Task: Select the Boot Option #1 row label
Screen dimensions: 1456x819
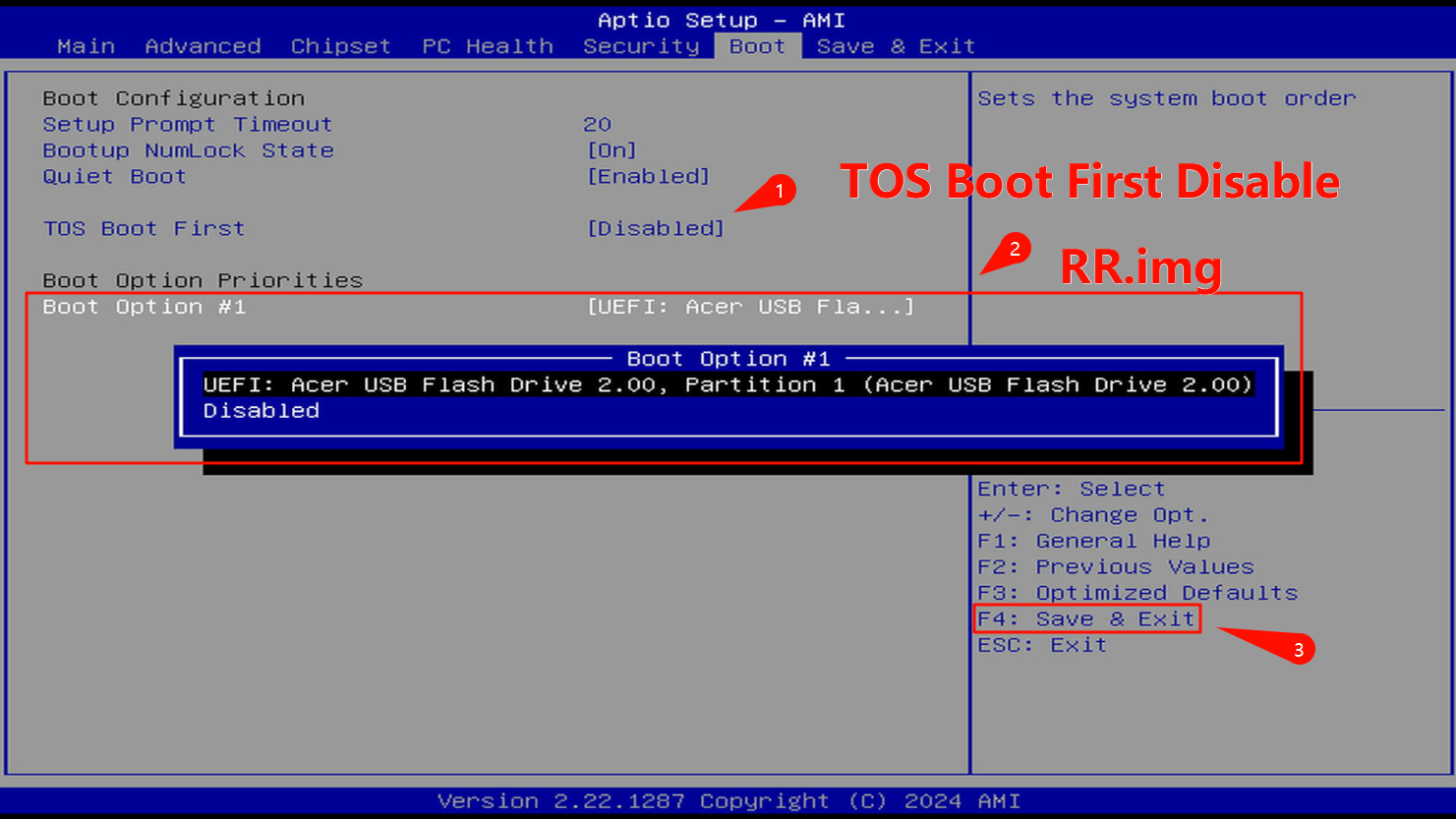Action: click(x=144, y=307)
